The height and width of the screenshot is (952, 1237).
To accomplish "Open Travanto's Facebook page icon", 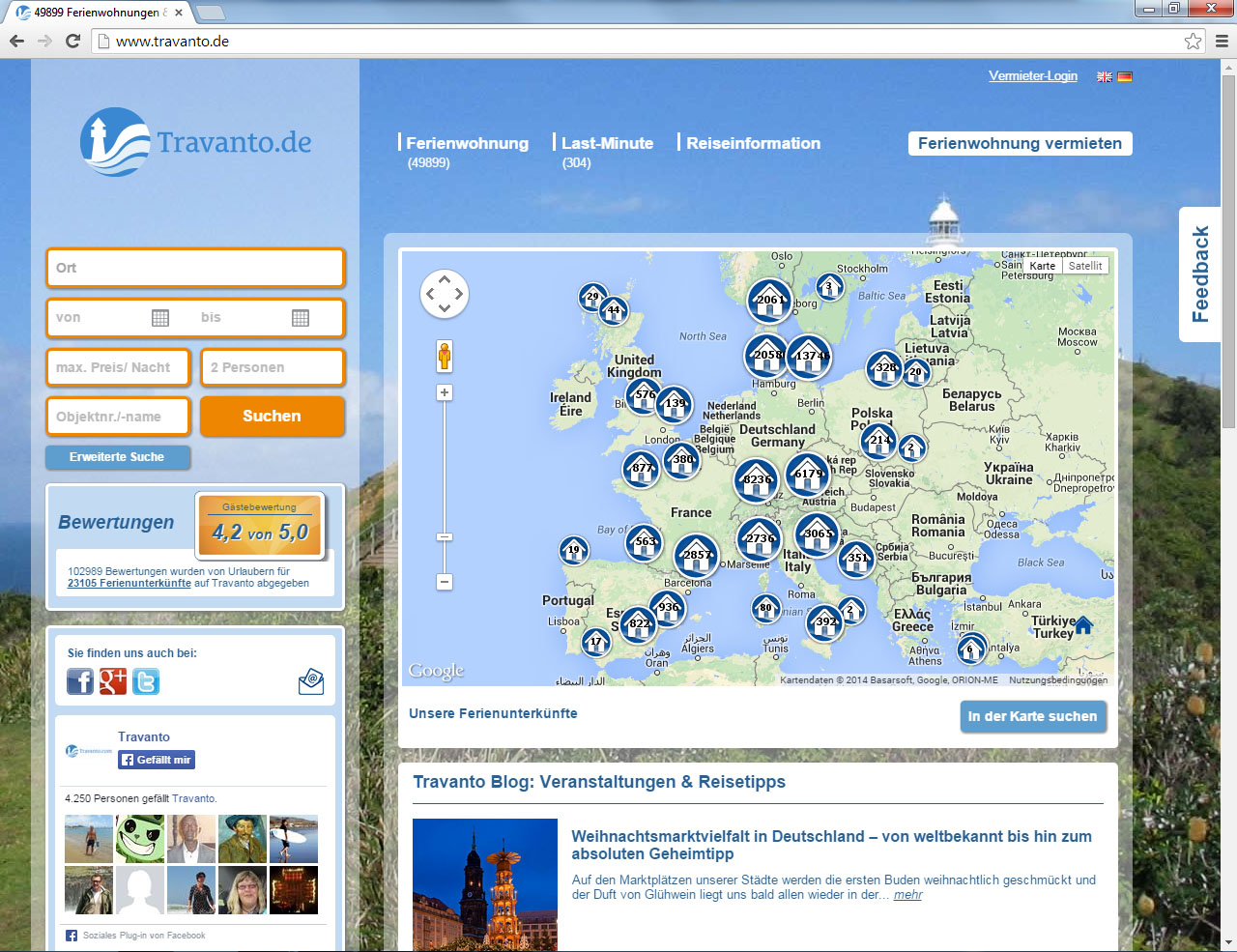I will pos(80,681).
